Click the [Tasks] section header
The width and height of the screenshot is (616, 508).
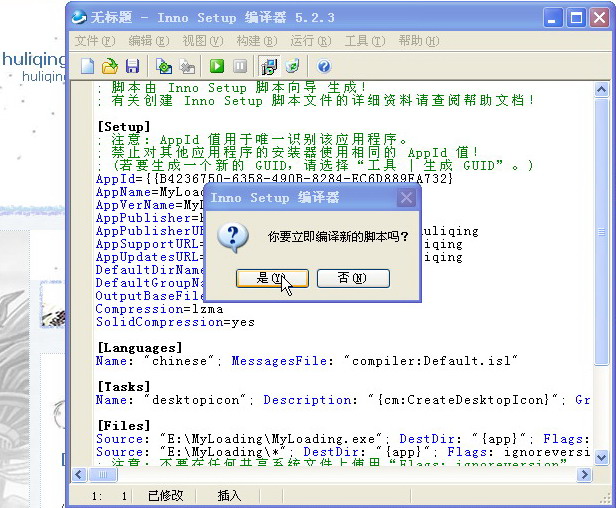(124, 387)
